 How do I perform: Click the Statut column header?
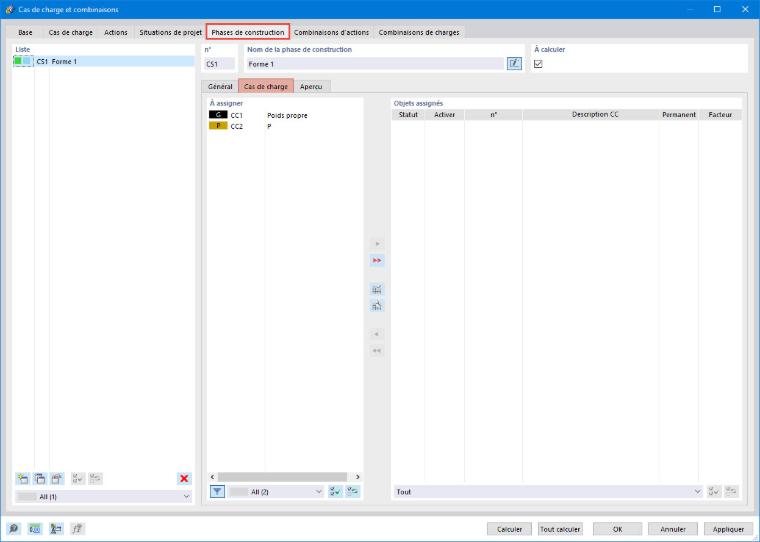point(408,115)
